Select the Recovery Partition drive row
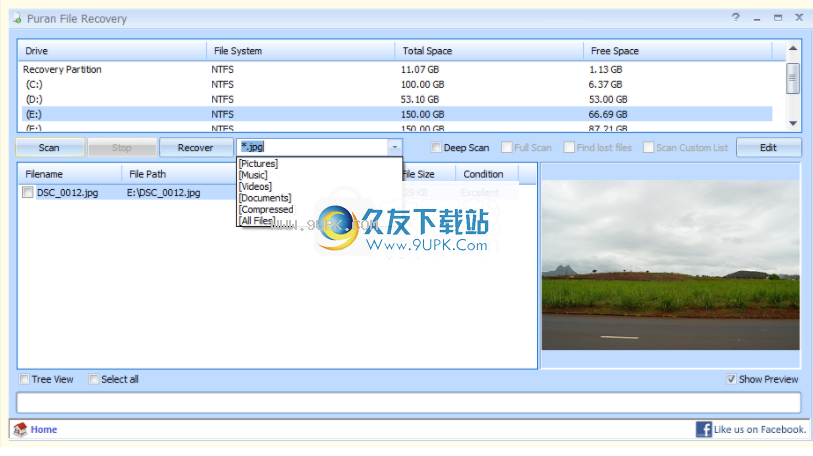The height and width of the screenshot is (456, 813). 397,70
